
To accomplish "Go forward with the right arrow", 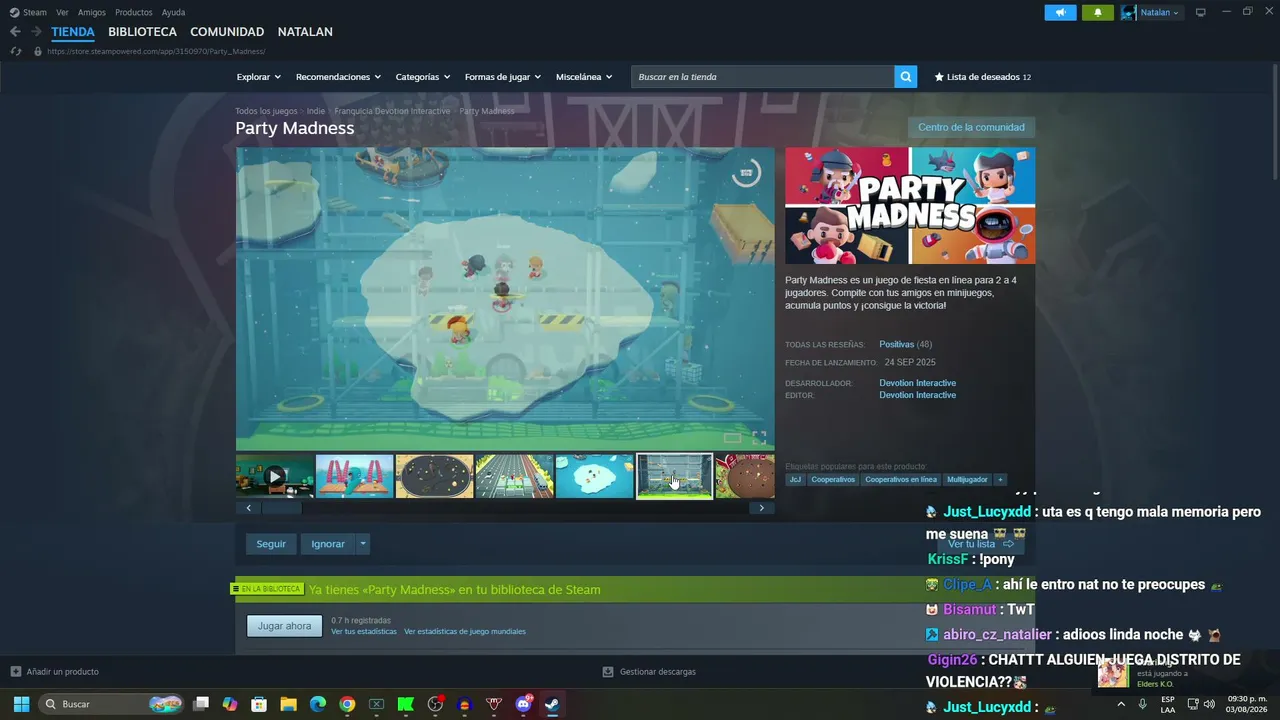I will click(x=36, y=32).
